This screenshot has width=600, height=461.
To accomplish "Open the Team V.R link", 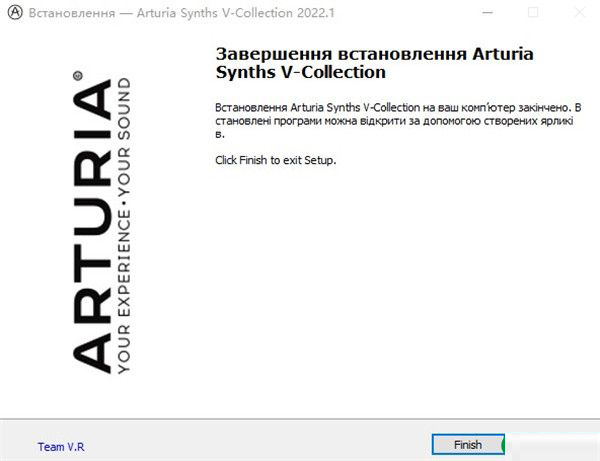I will click(61, 446).
